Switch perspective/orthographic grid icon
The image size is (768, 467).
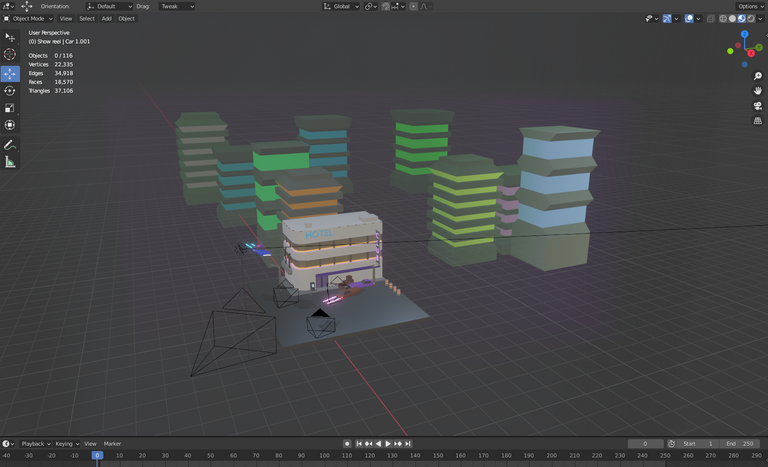[758, 121]
